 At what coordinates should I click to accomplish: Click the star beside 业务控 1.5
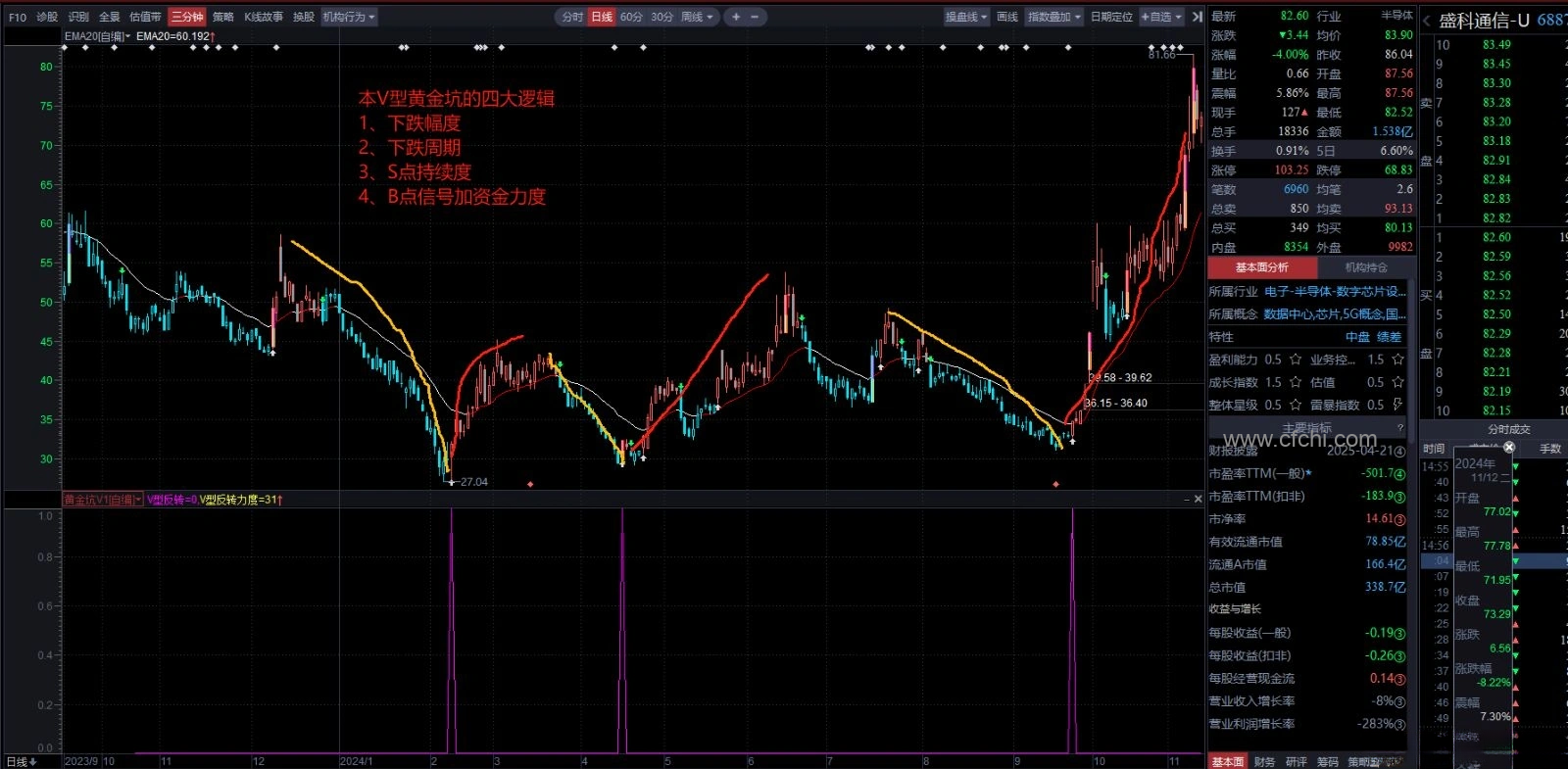point(1398,360)
